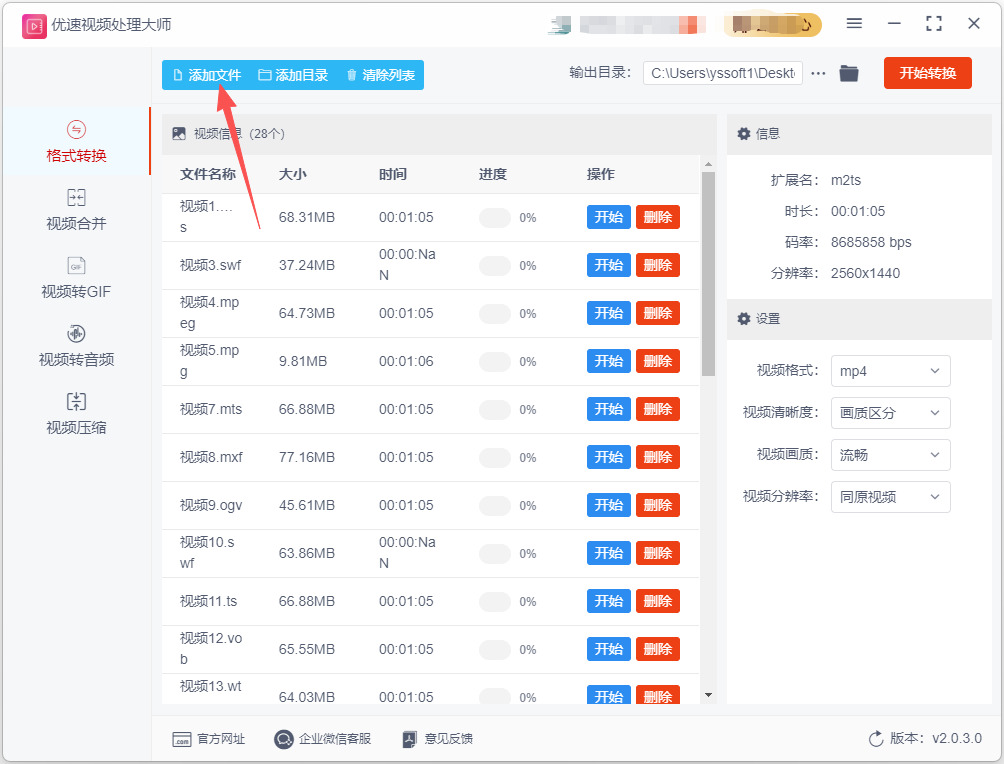Viewport: 1004px width, 764px height.
Task: Click the video info image icon in list header
Action: [179, 134]
